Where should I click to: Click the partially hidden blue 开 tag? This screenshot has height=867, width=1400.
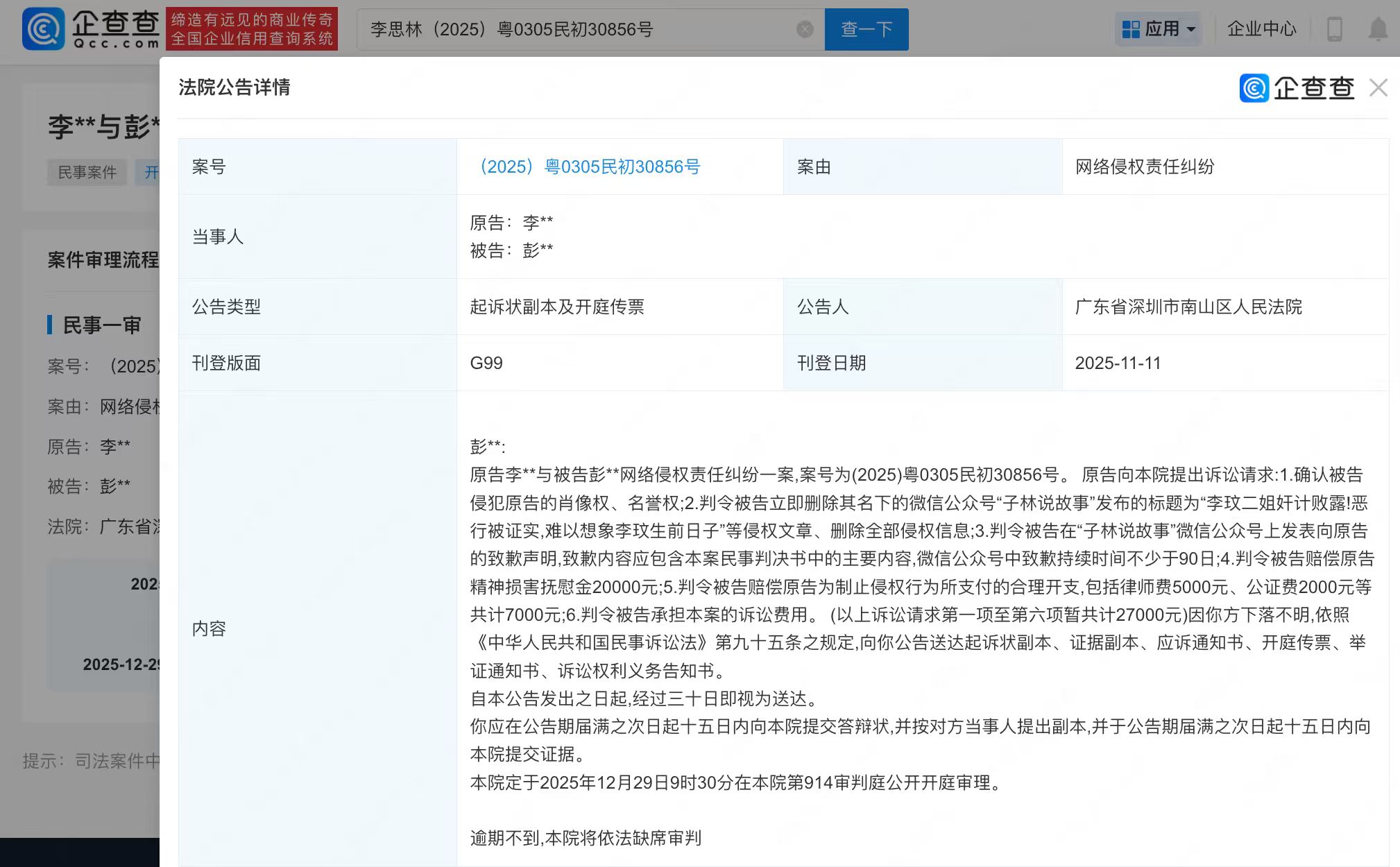(x=150, y=173)
